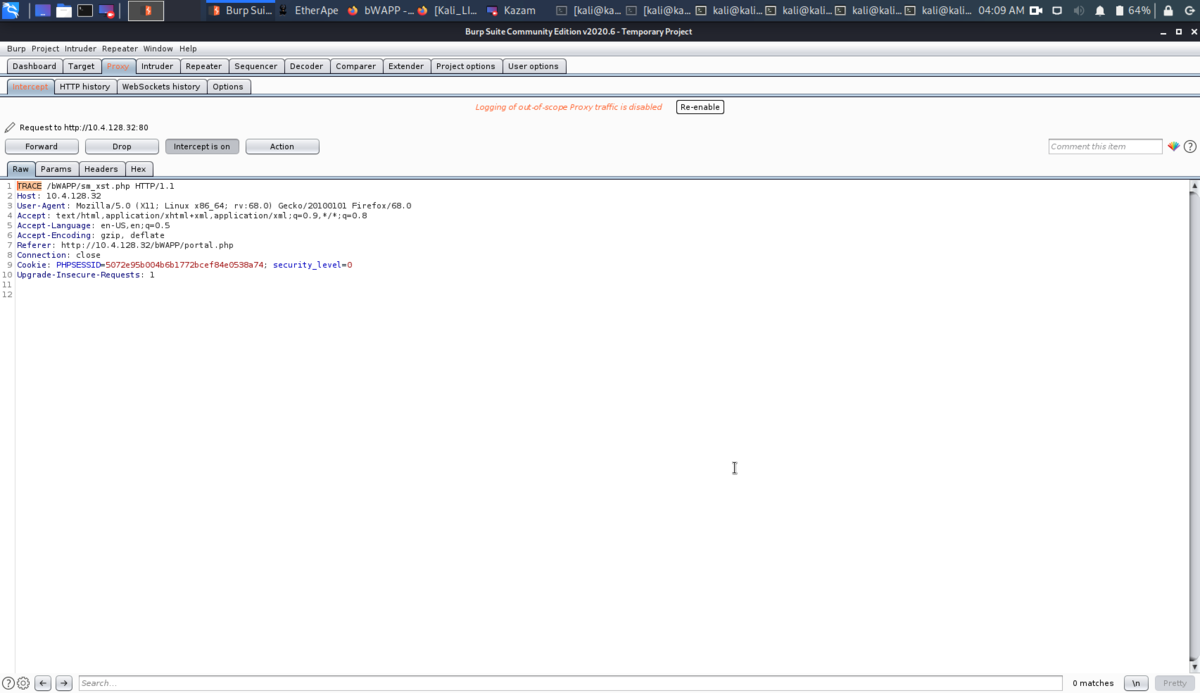Switch to the Dashboard tab
Viewport: 1200px width, 693px height.
[34, 66]
